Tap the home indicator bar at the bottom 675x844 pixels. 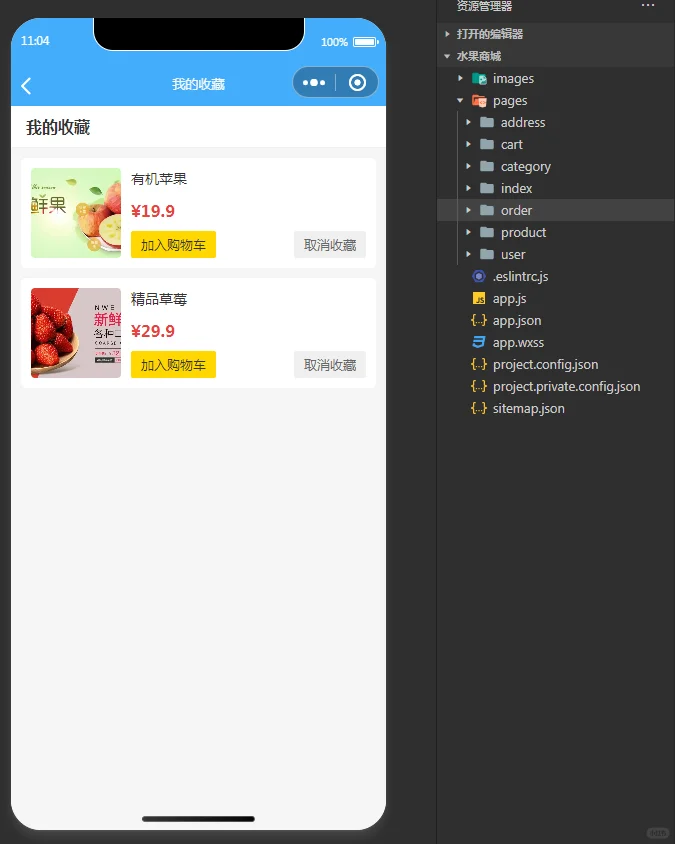pyautogui.click(x=198, y=819)
